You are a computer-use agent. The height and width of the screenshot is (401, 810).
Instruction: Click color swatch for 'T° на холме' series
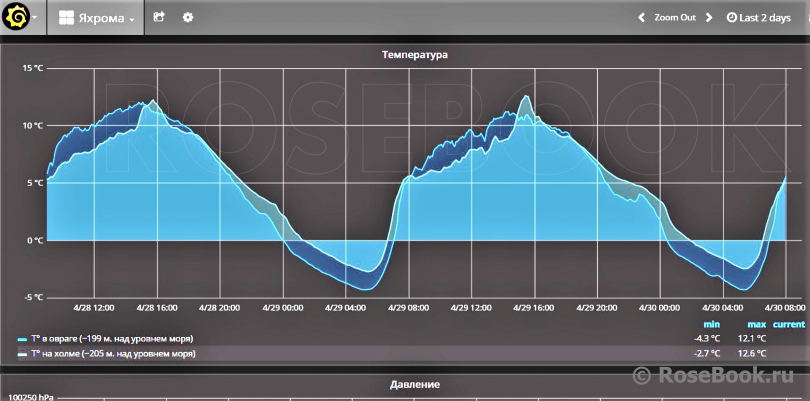click(22, 354)
